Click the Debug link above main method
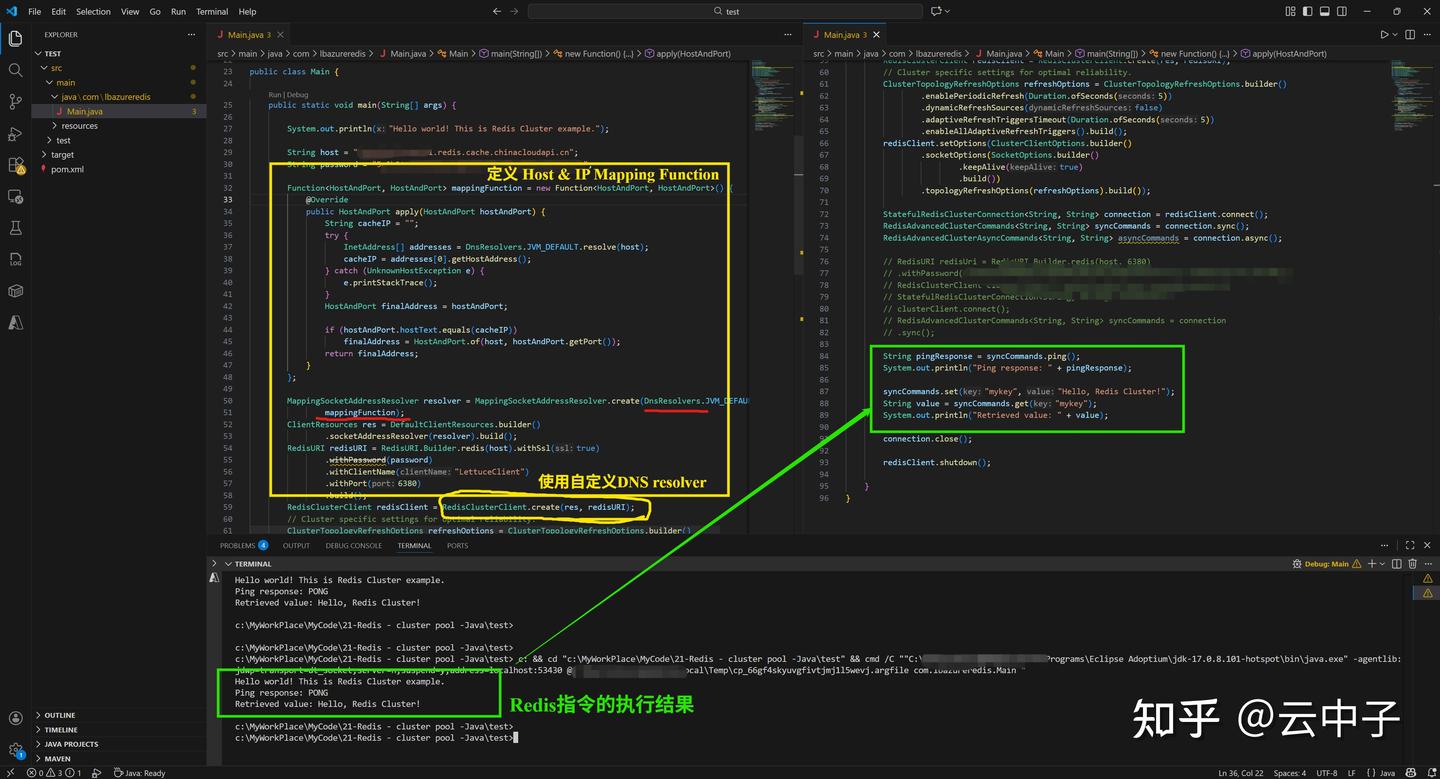Image resolution: width=1440 pixels, height=779 pixels. (297, 94)
